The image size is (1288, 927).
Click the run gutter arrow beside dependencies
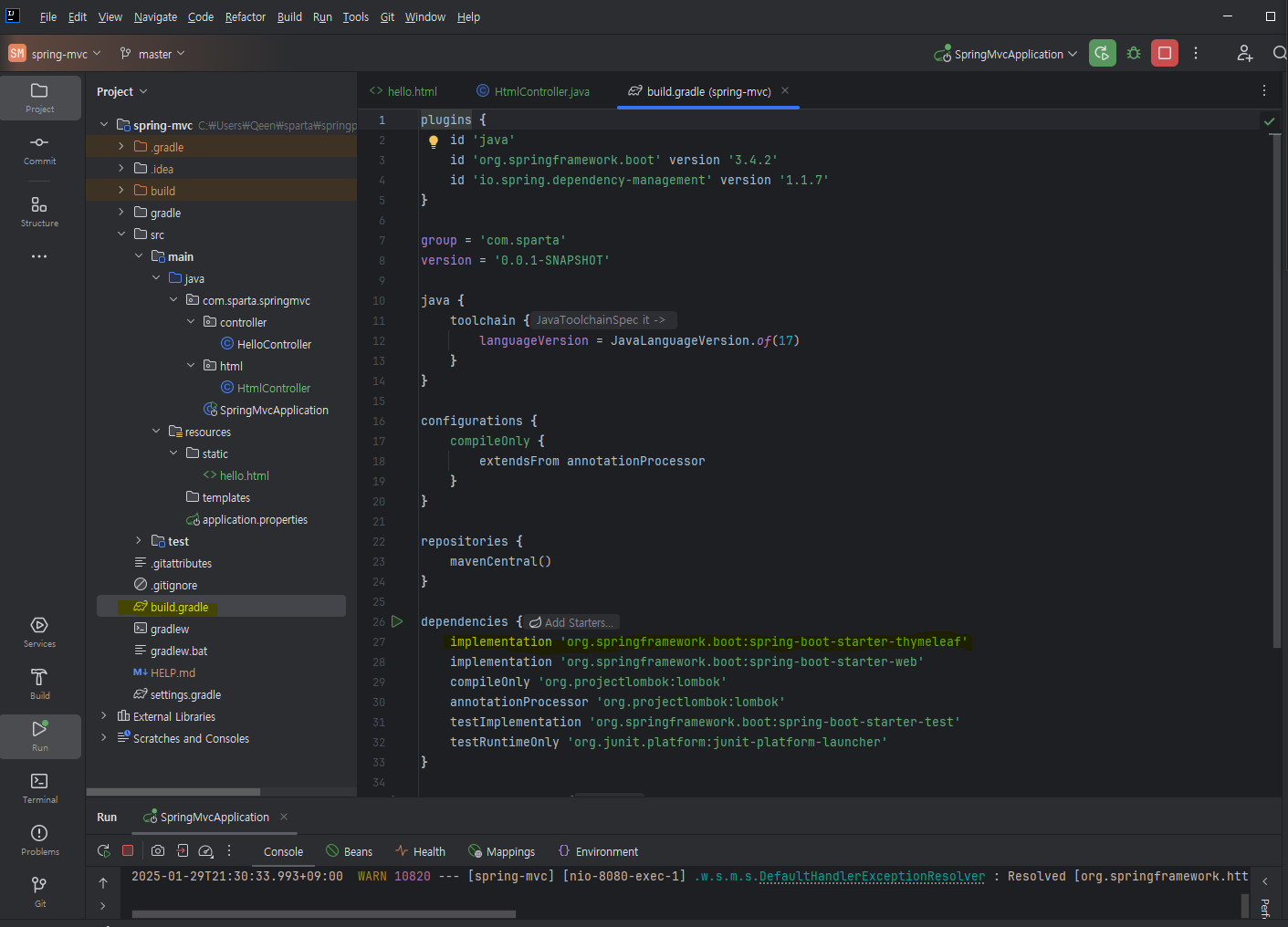(397, 621)
